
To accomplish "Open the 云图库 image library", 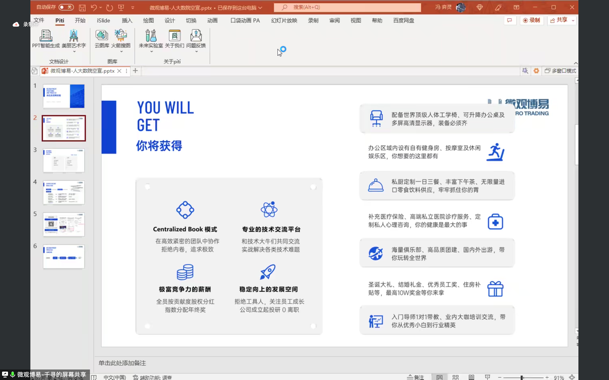I will coord(101,39).
